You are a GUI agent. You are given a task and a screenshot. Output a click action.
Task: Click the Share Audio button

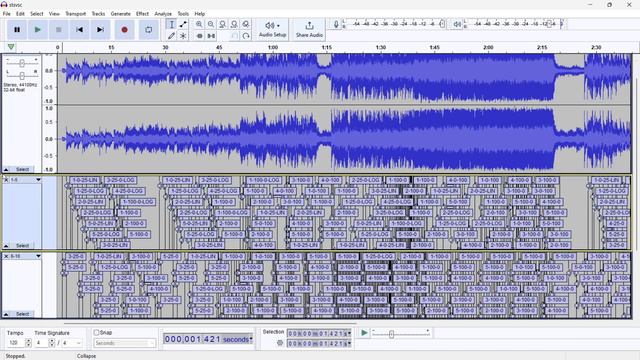click(x=309, y=30)
